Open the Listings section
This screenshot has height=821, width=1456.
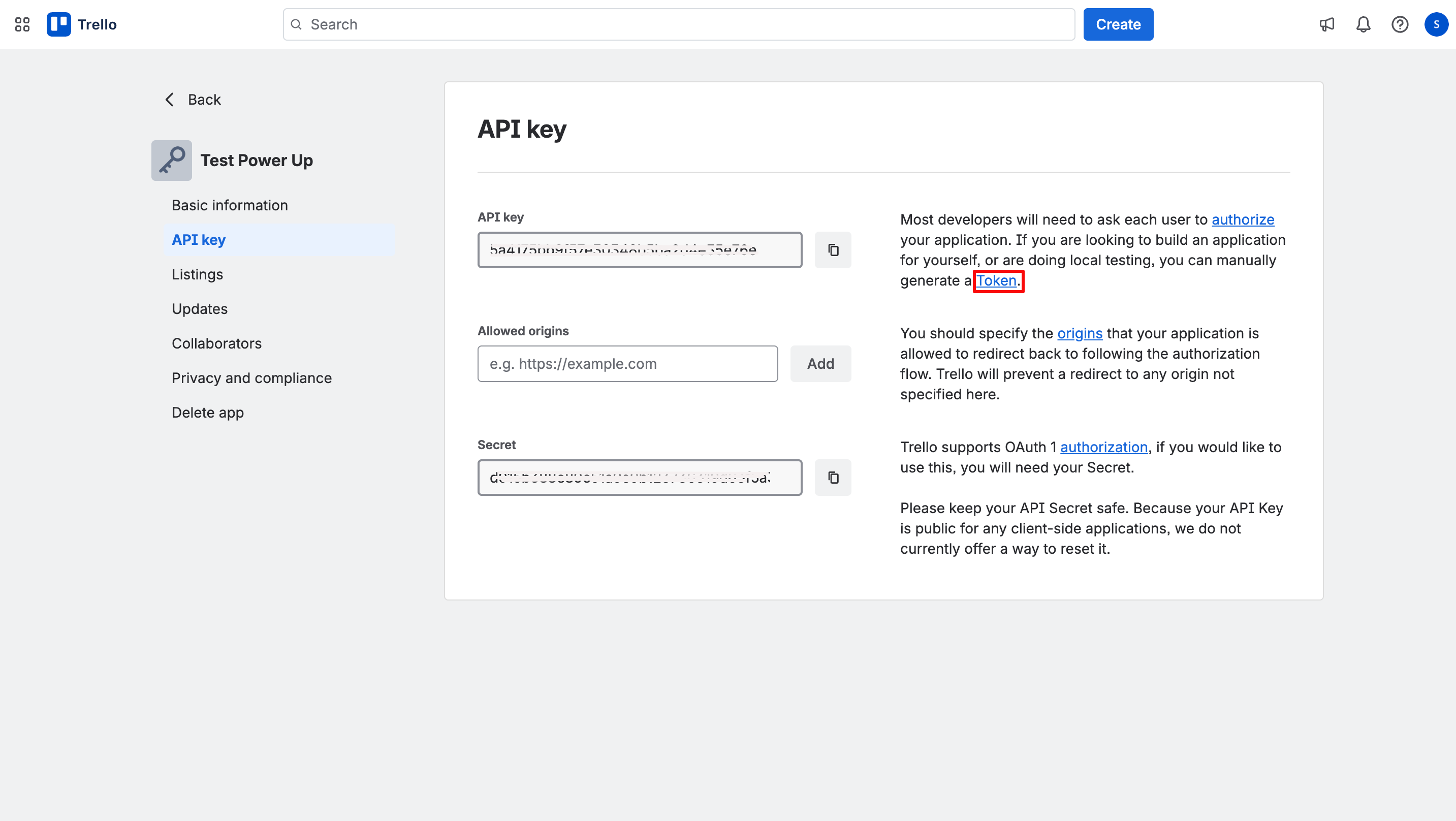point(197,274)
